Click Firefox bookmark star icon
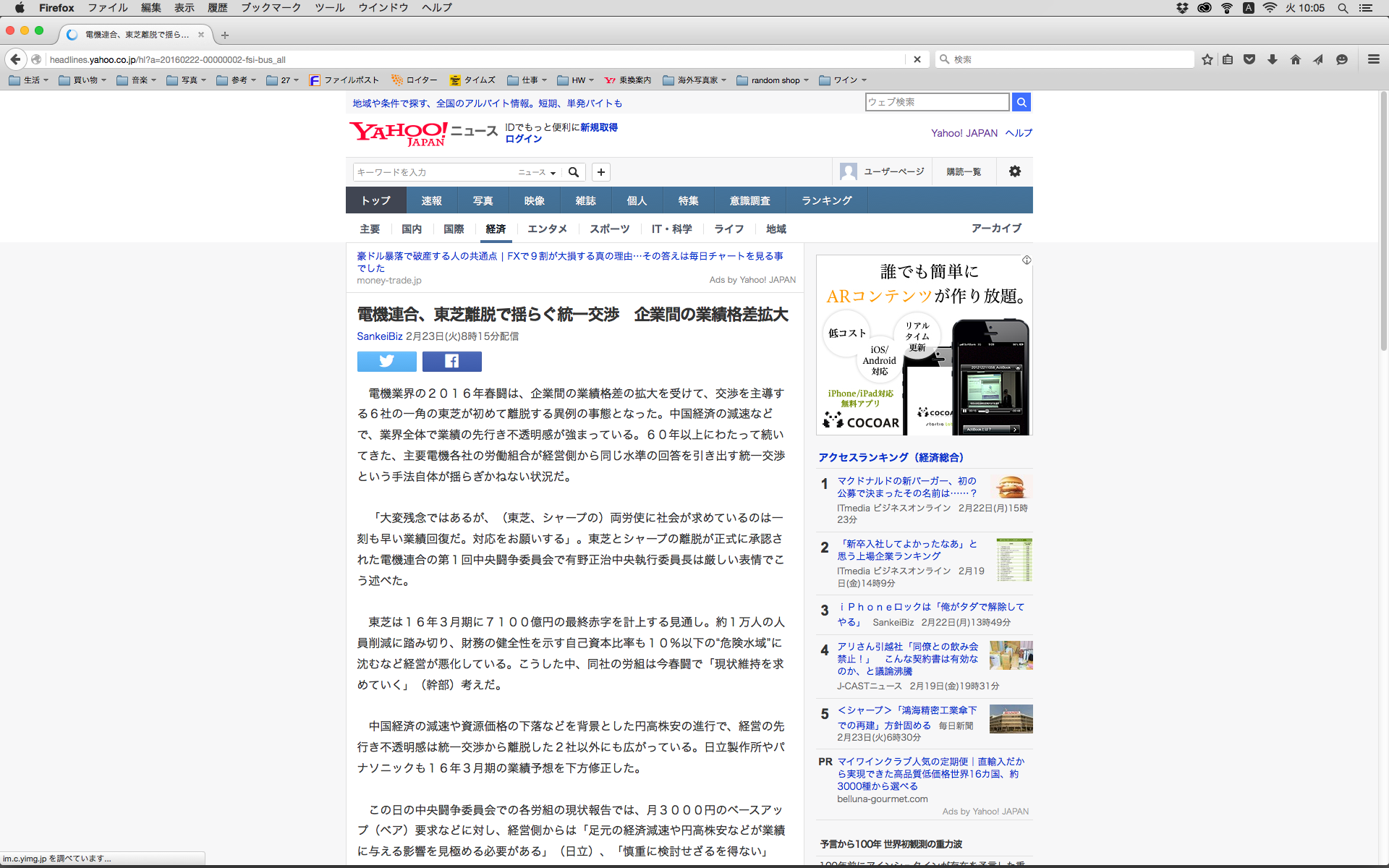Image resolution: width=1389 pixels, height=868 pixels. [x=1207, y=59]
